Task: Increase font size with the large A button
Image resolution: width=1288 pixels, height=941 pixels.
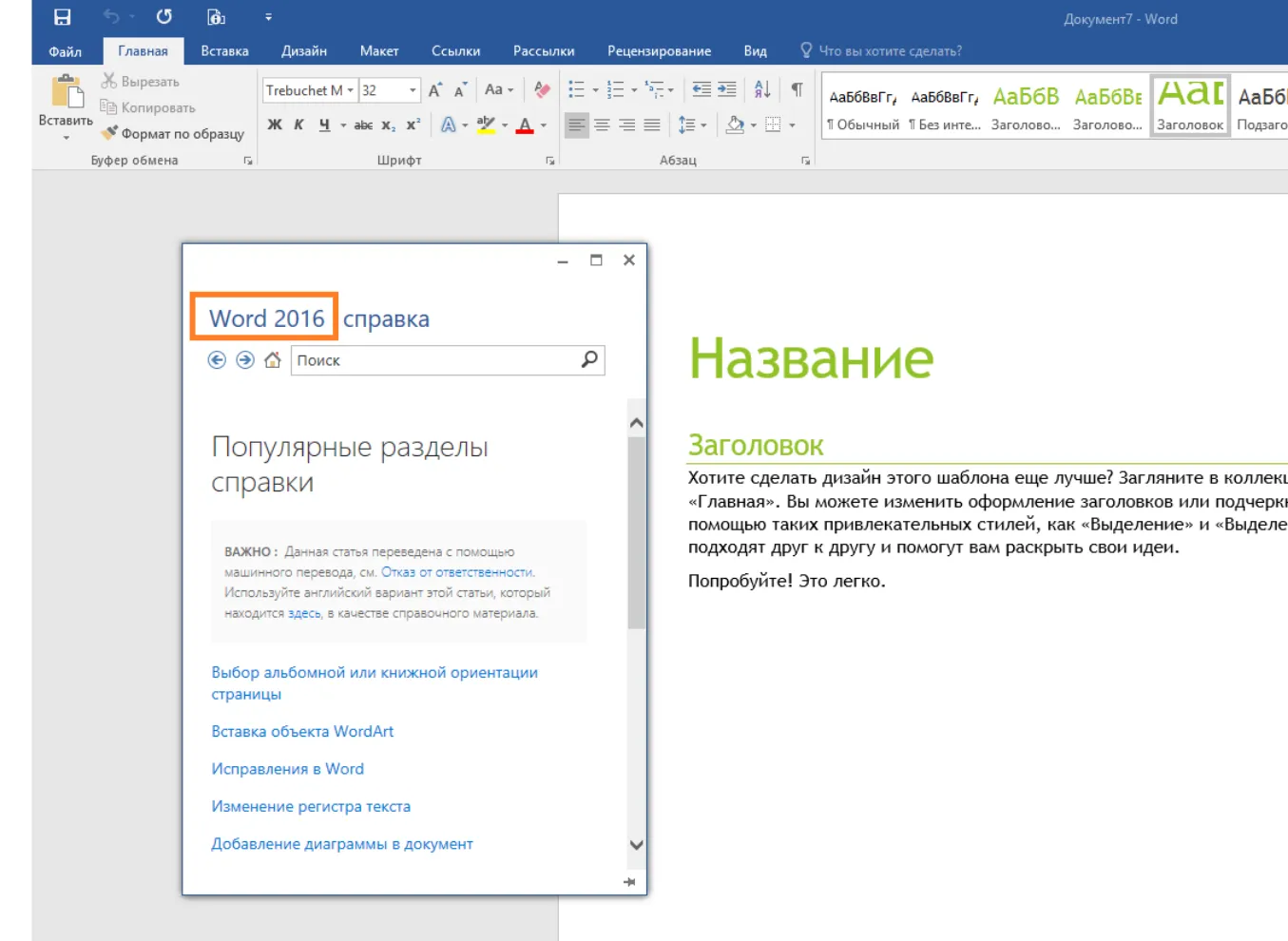Action: click(x=434, y=90)
